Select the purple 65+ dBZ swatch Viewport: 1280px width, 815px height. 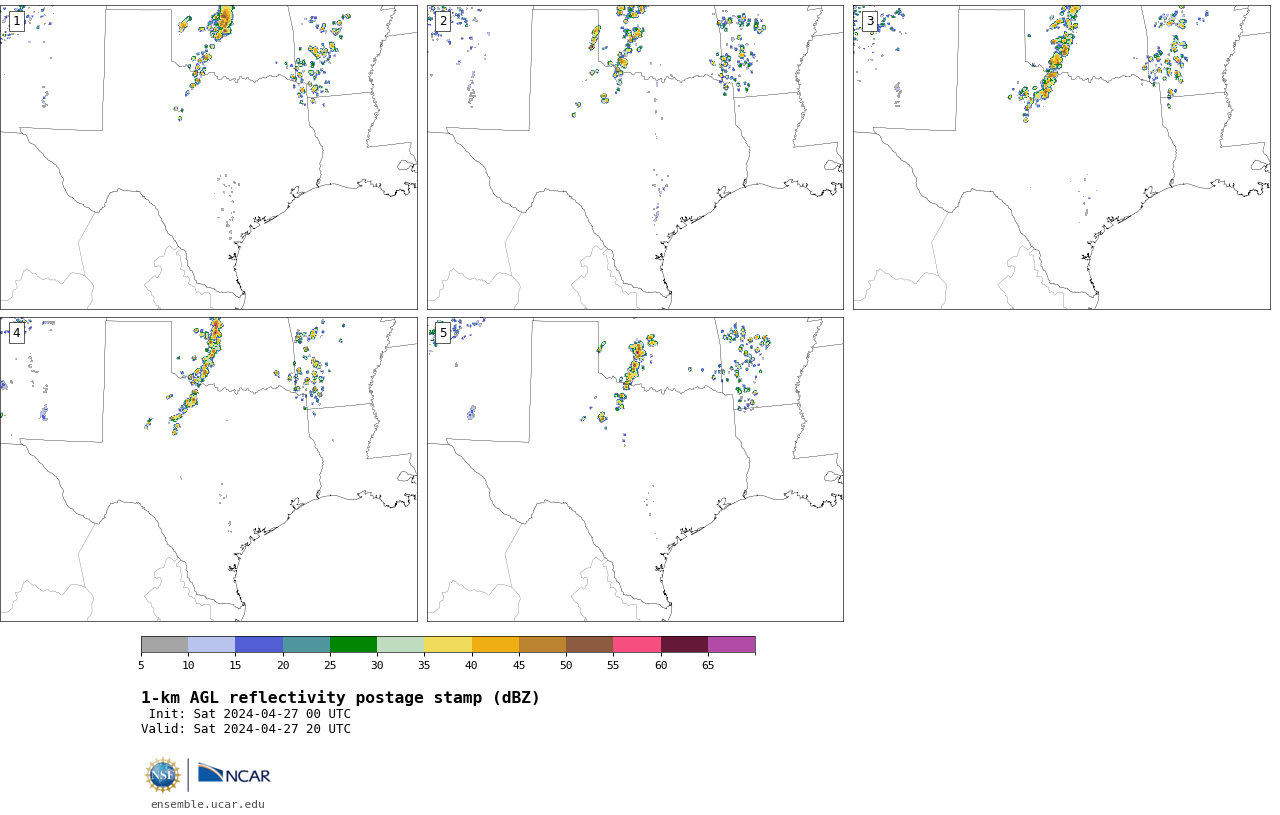(731, 644)
